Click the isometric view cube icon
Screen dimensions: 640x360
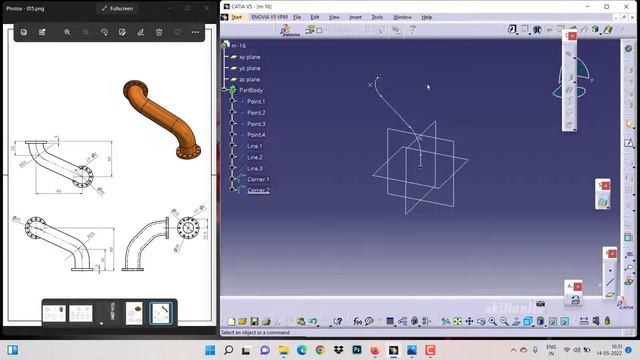[527, 322]
